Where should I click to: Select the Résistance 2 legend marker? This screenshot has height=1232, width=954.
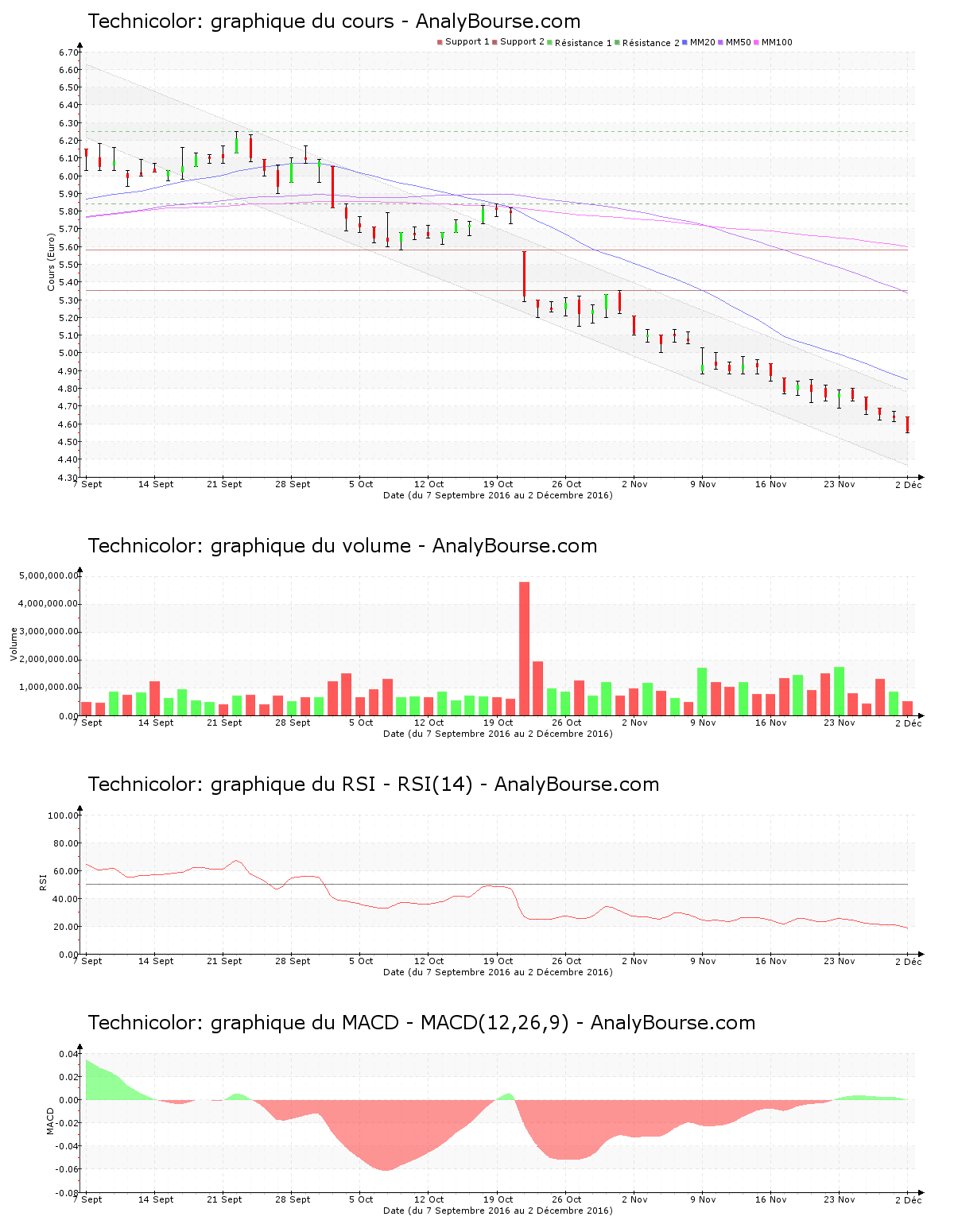pos(615,41)
